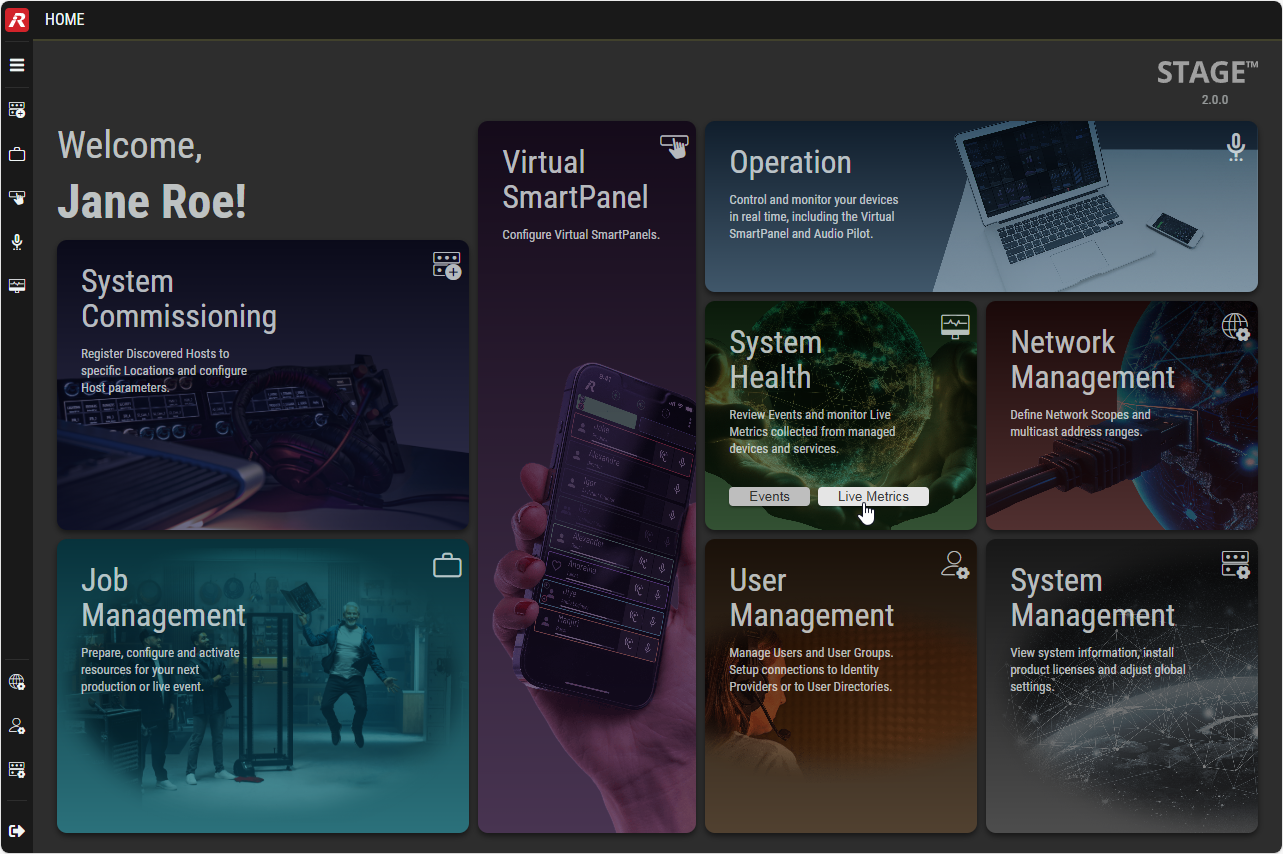Click the server-gear icon on the System Management tile
Viewport: 1283px width, 854px height.
point(1236,565)
